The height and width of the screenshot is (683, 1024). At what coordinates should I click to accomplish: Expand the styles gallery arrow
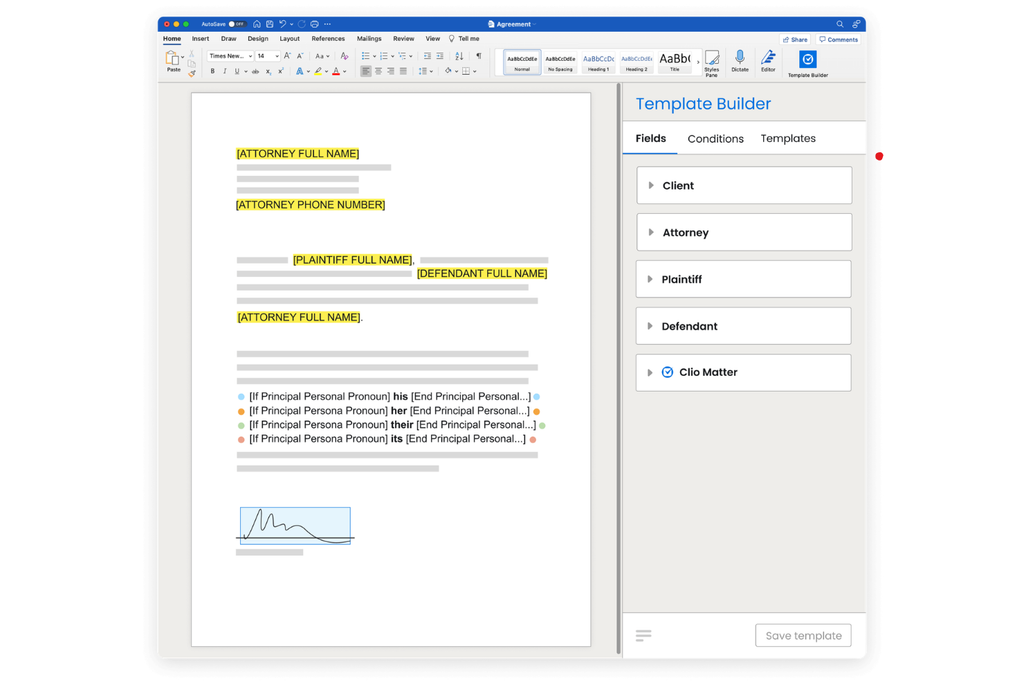pos(698,62)
